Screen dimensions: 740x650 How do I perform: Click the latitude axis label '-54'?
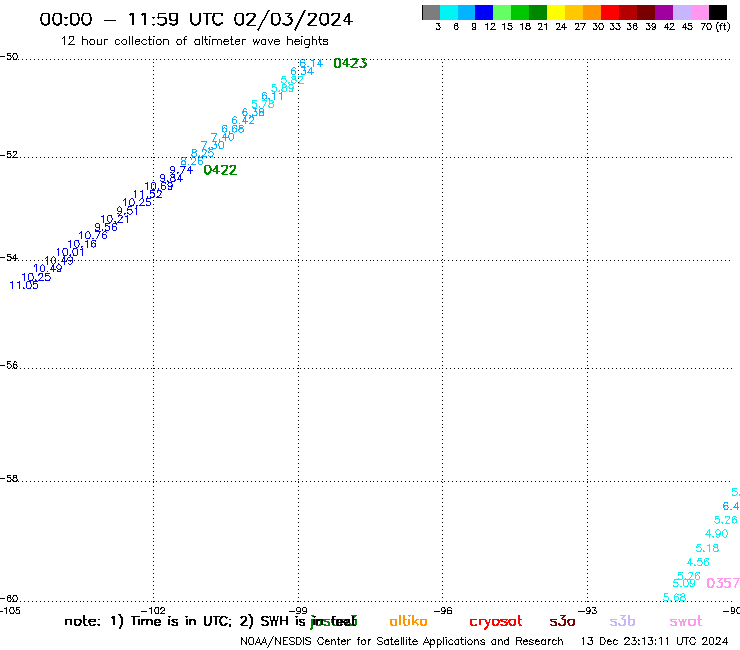click(9, 258)
